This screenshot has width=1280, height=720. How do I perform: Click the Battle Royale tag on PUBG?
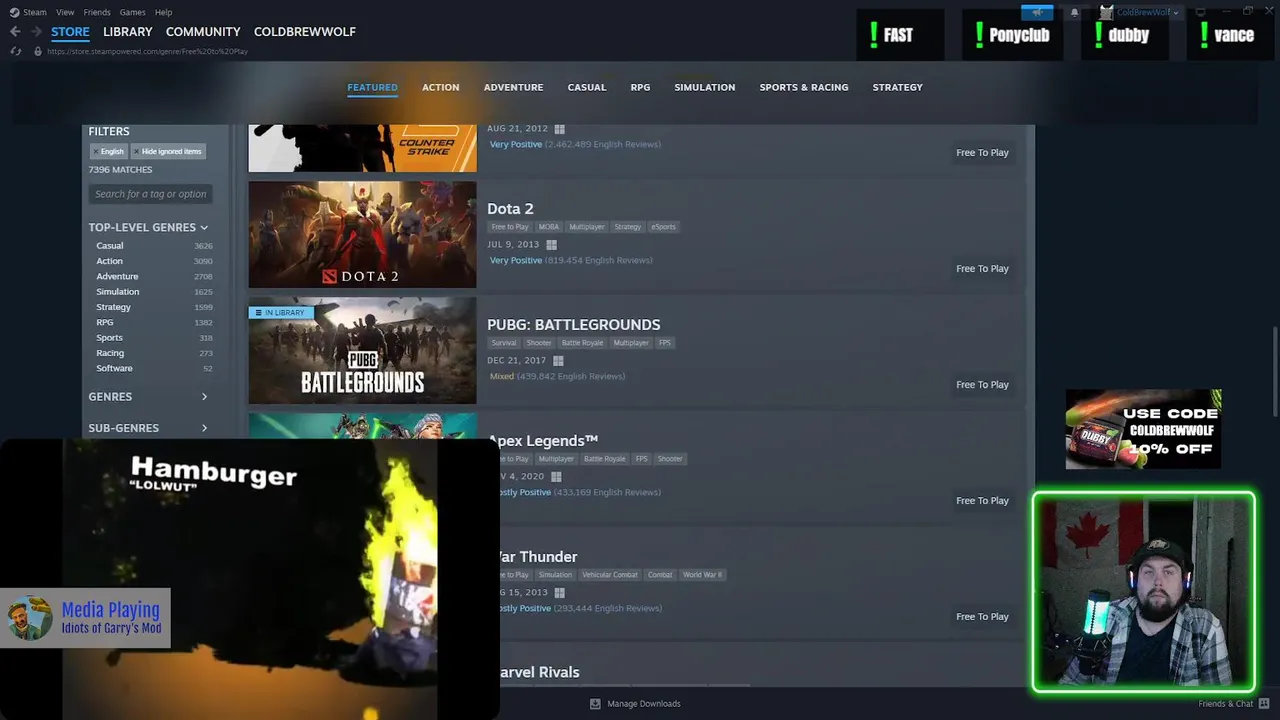coord(582,343)
